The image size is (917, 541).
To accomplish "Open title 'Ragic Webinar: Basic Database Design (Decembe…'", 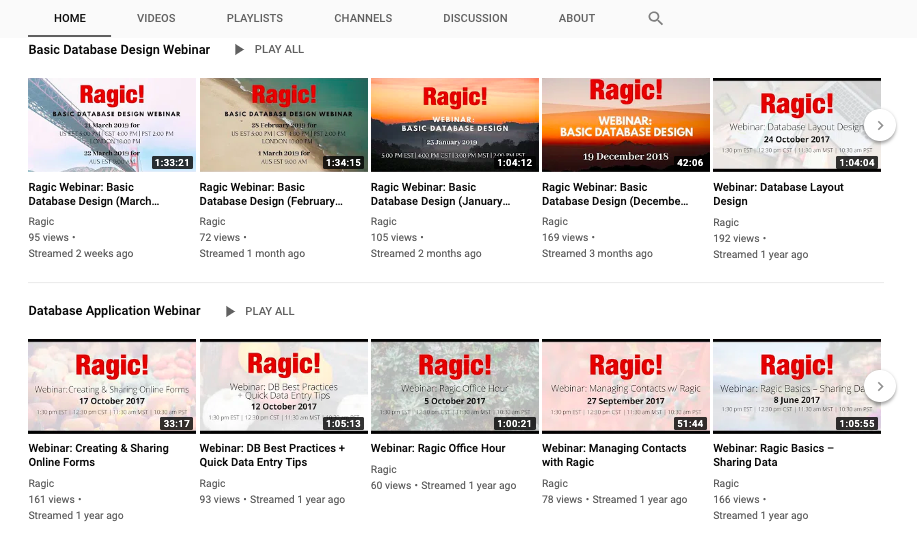I will (x=615, y=194).
